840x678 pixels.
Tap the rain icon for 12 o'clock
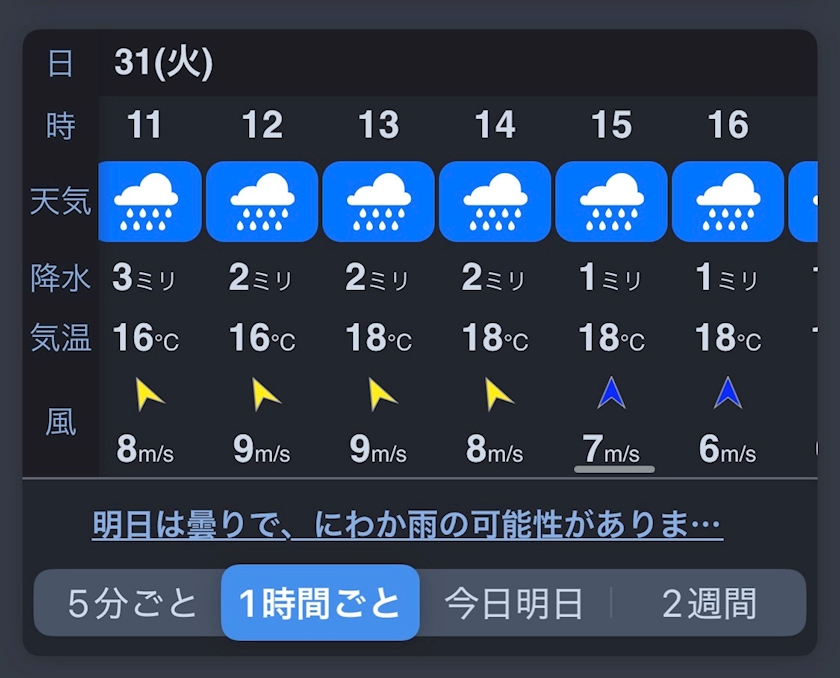coord(262,201)
